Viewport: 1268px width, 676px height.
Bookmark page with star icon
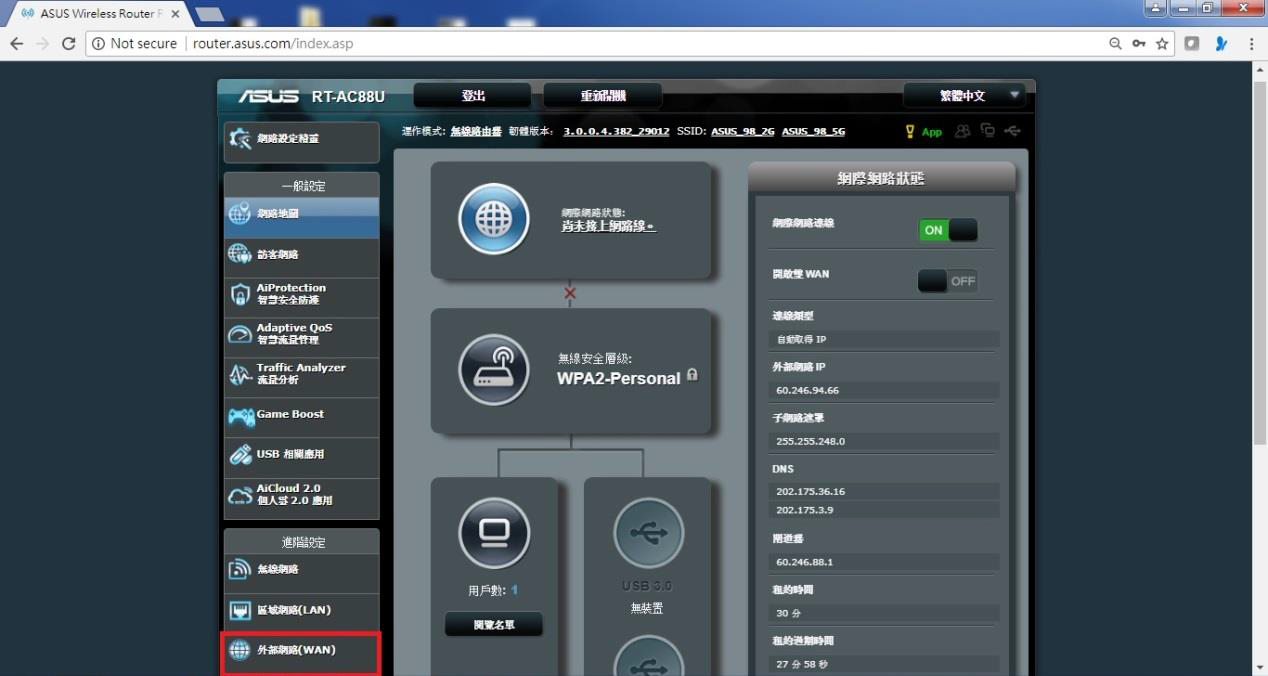[x=1162, y=44]
